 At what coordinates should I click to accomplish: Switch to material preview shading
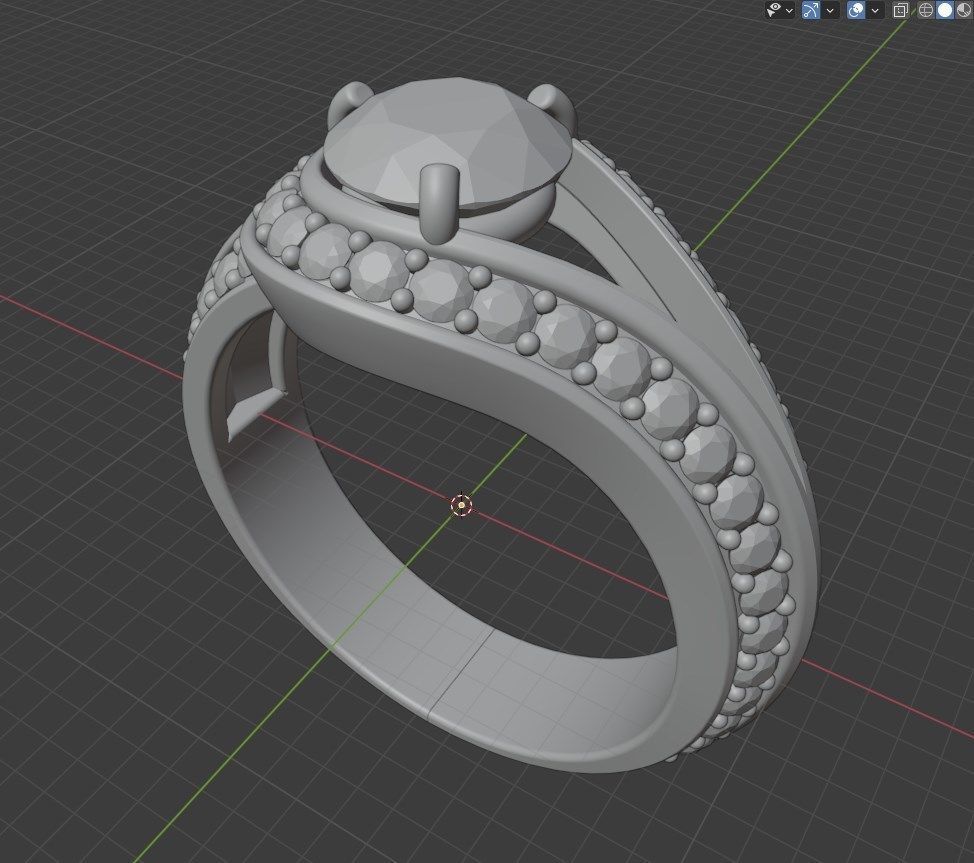pyautogui.click(x=964, y=10)
